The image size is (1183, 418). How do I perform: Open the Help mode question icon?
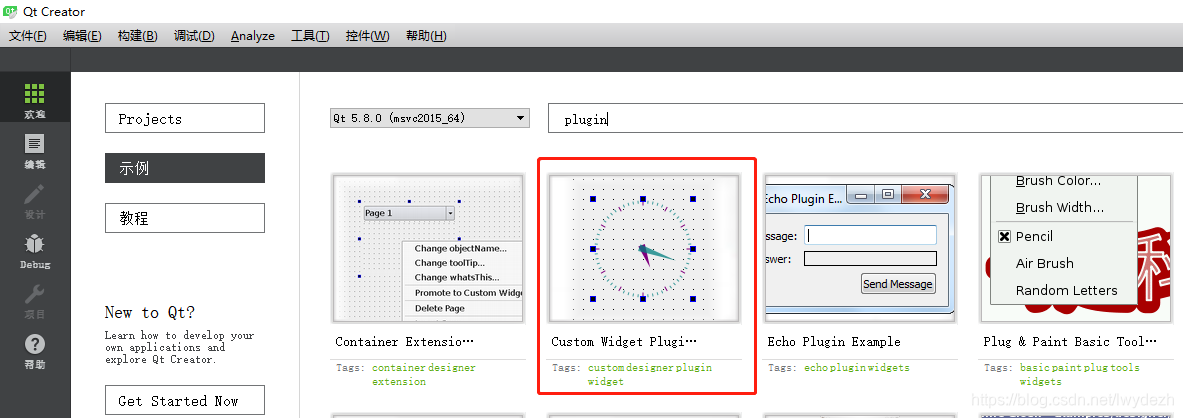(35, 345)
